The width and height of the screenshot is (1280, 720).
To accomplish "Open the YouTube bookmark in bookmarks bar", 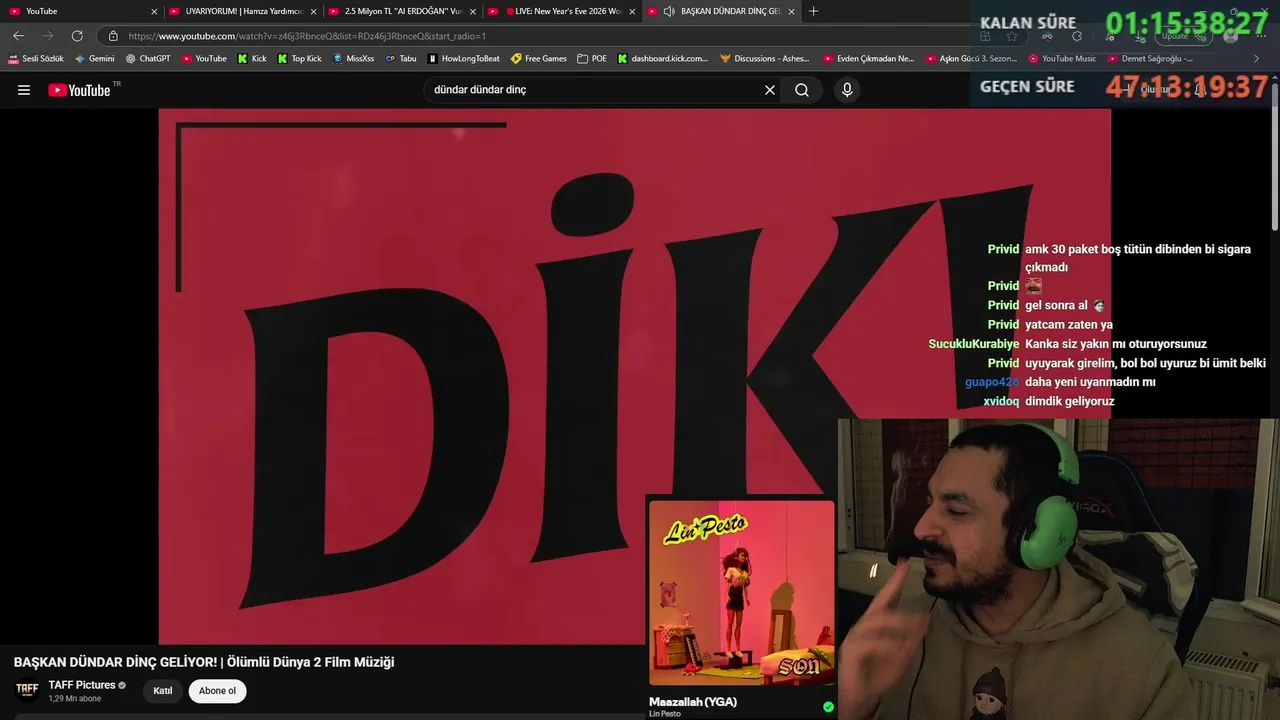I will (x=204, y=59).
